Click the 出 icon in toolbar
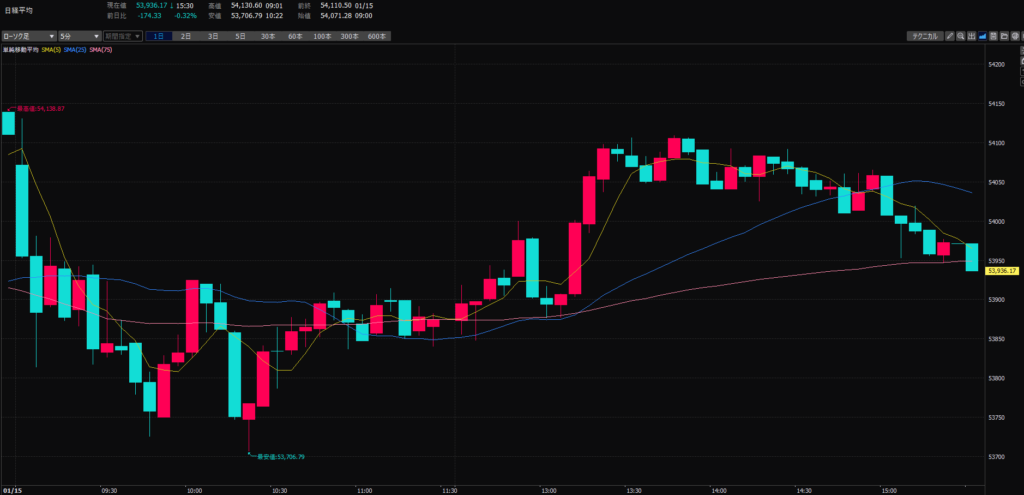The width and height of the screenshot is (1024, 495). [x=972, y=36]
